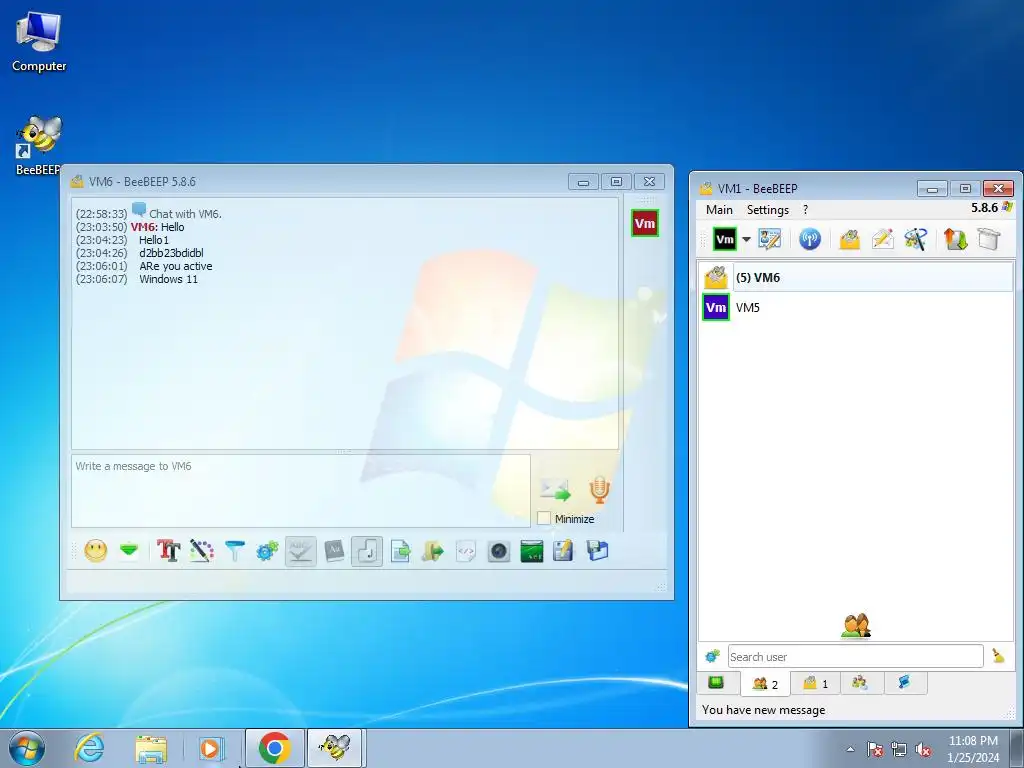Viewport: 1024px width, 768px height.
Task: Expand the status dropdown arrow beside Vm avatar
Action: pos(746,239)
